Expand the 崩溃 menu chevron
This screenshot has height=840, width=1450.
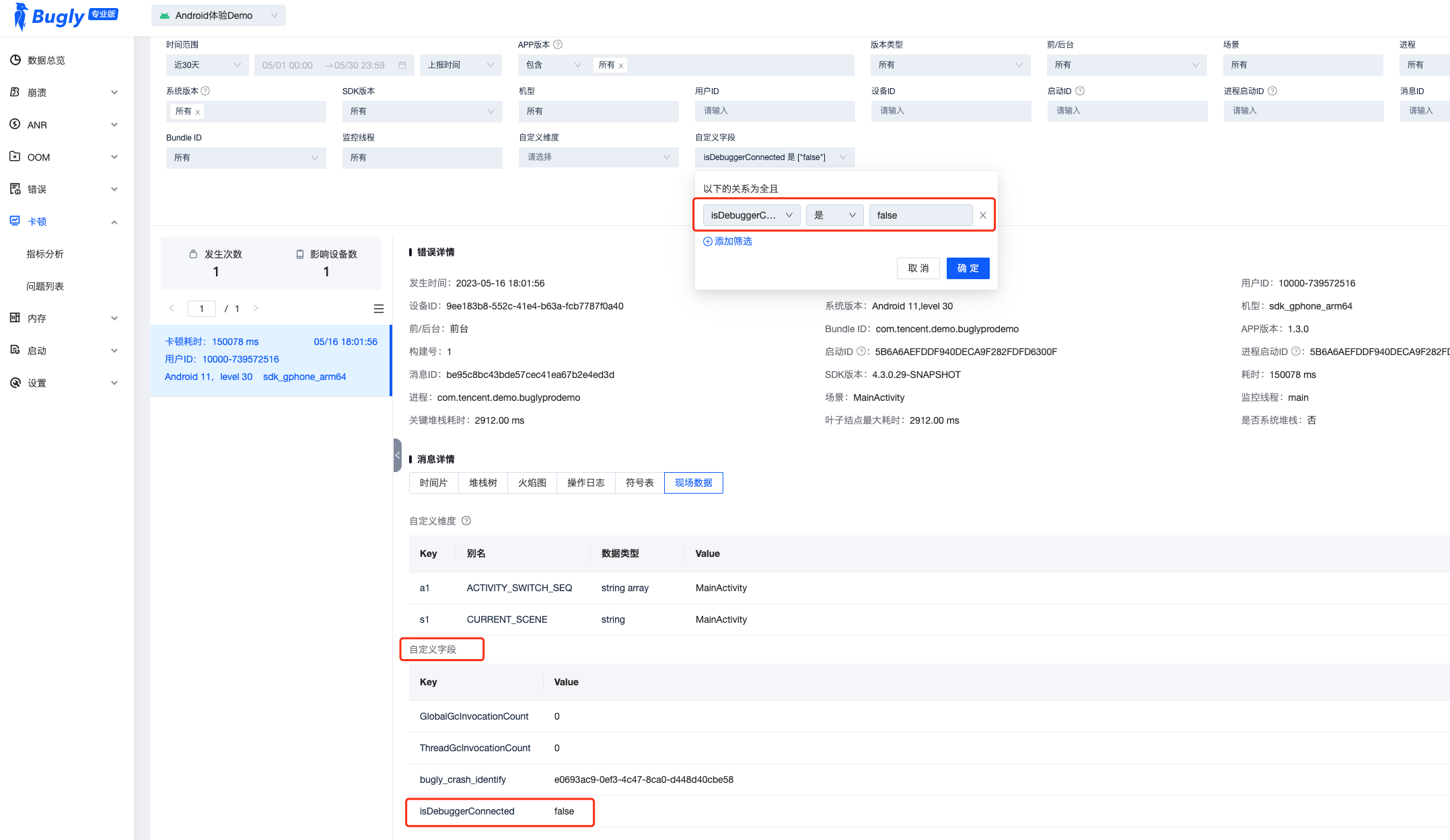click(x=114, y=93)
